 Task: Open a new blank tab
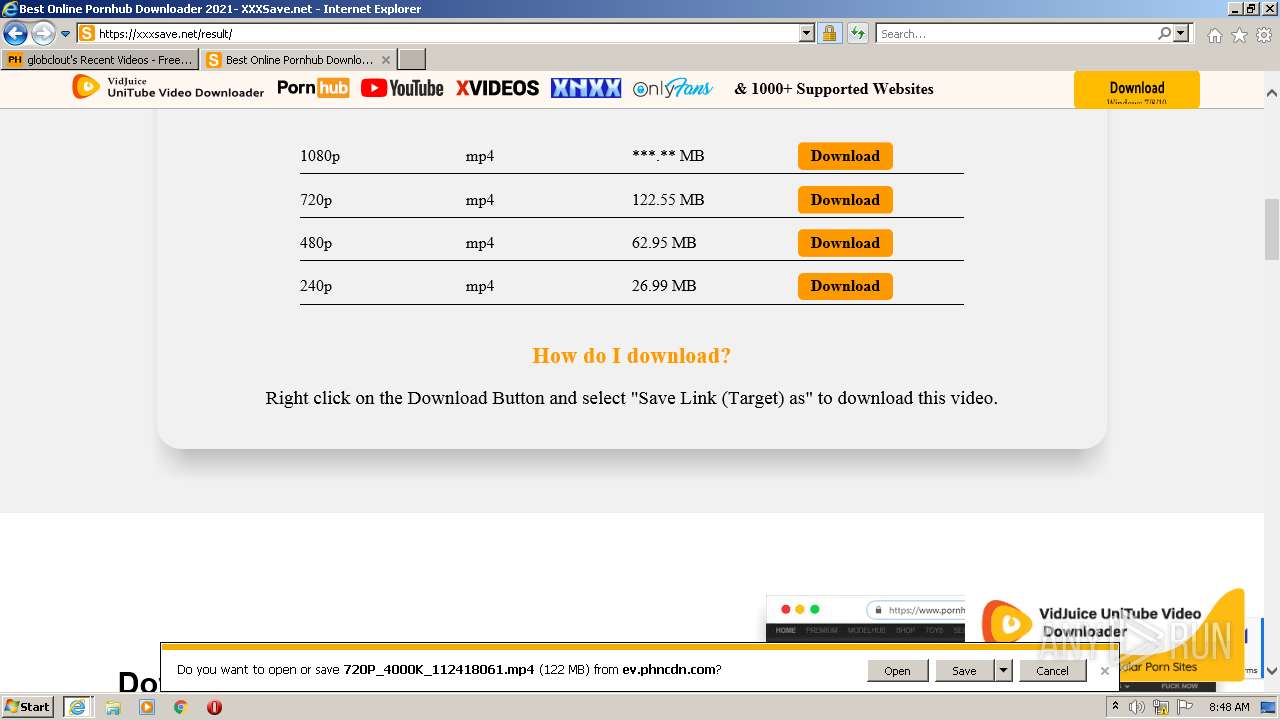(x=412, y=60)
